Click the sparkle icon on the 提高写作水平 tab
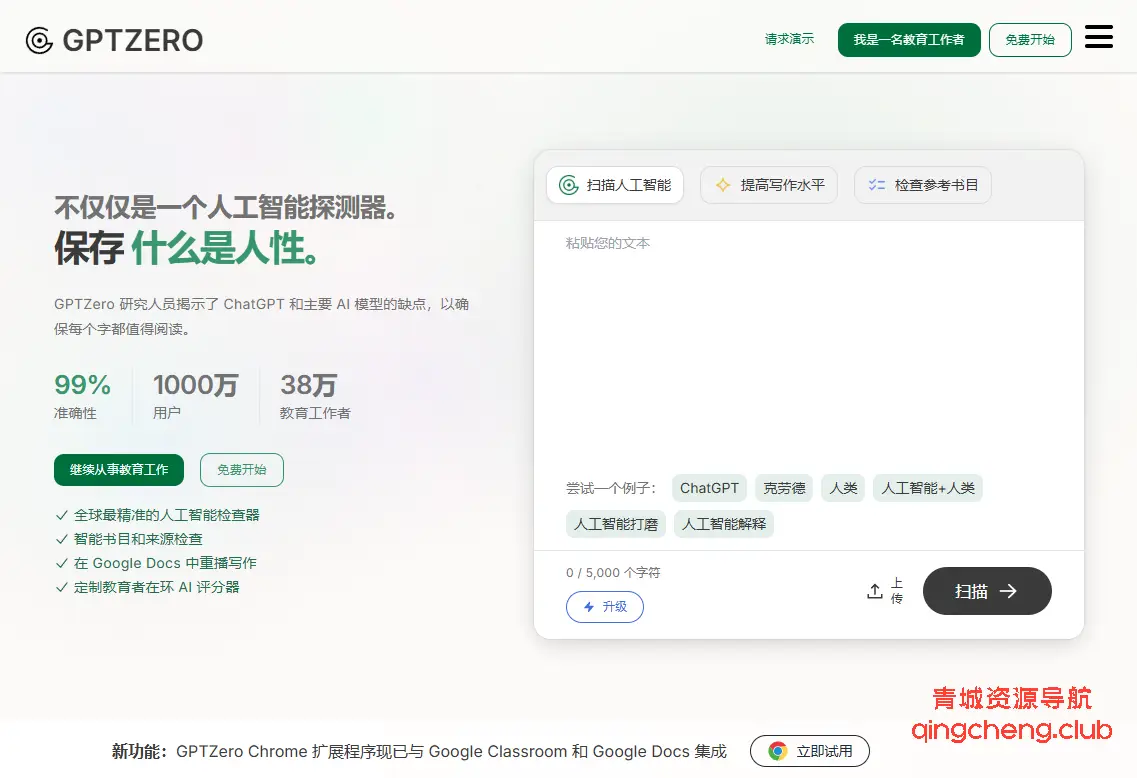1137x778 pixels. 722,184
